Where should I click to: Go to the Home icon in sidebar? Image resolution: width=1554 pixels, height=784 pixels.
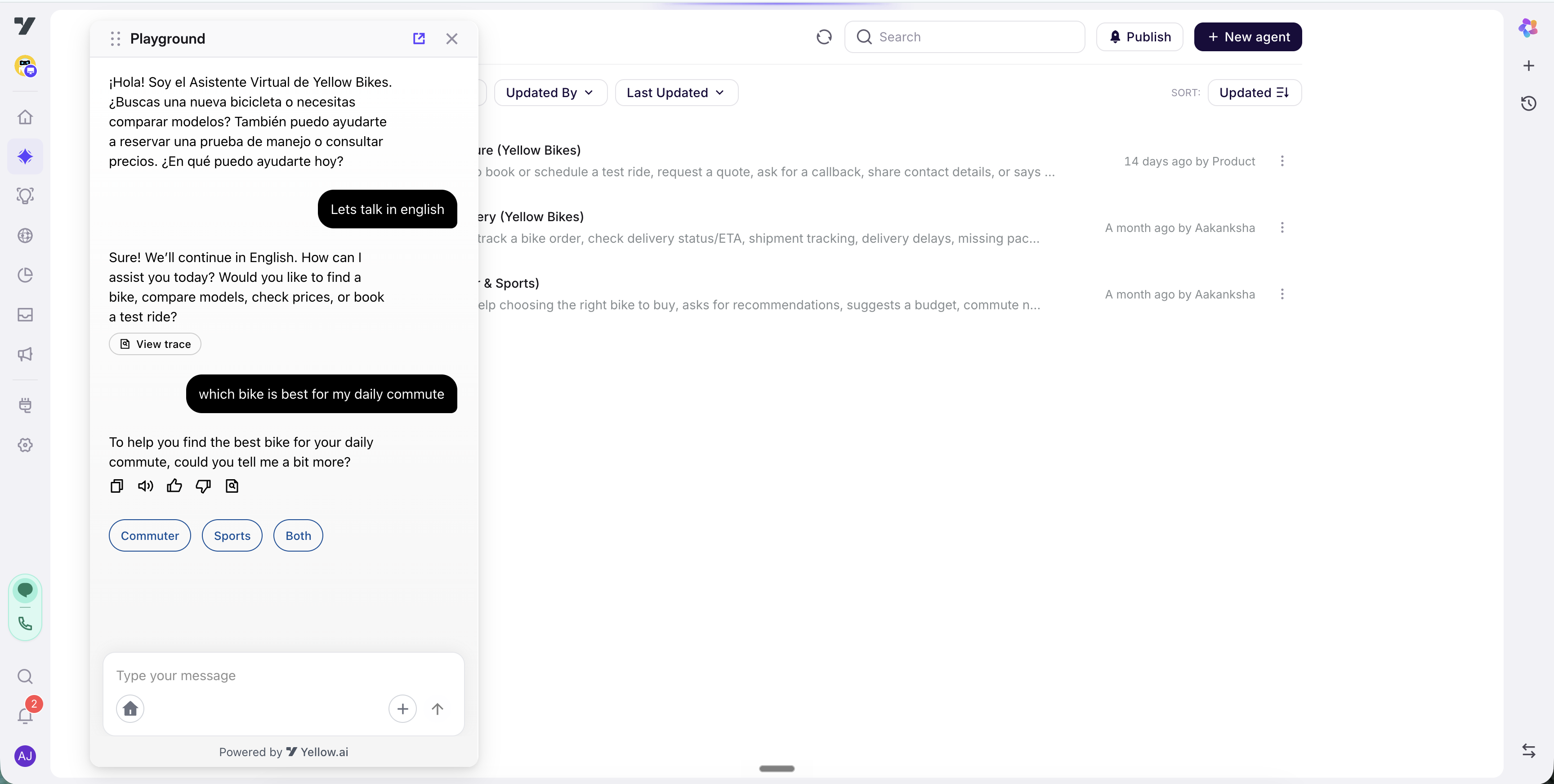(25, 116)
